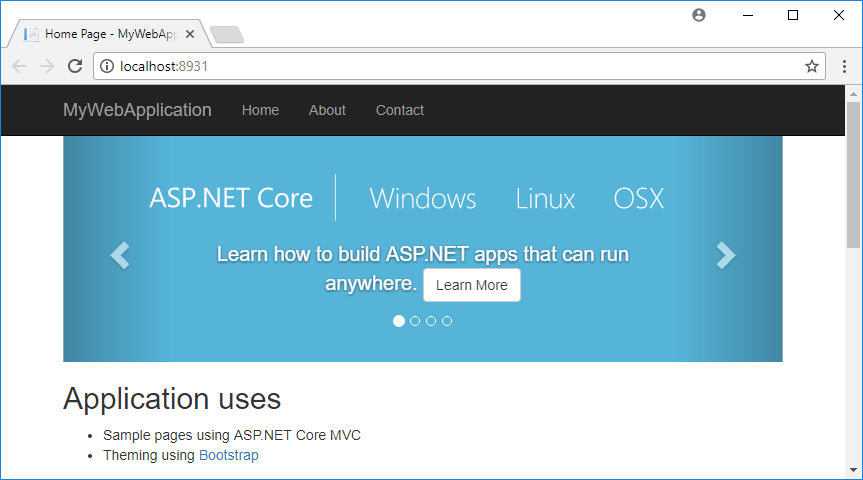Click the scrollbar up arrow
863x480 pixels.
[x=854, y=94]
